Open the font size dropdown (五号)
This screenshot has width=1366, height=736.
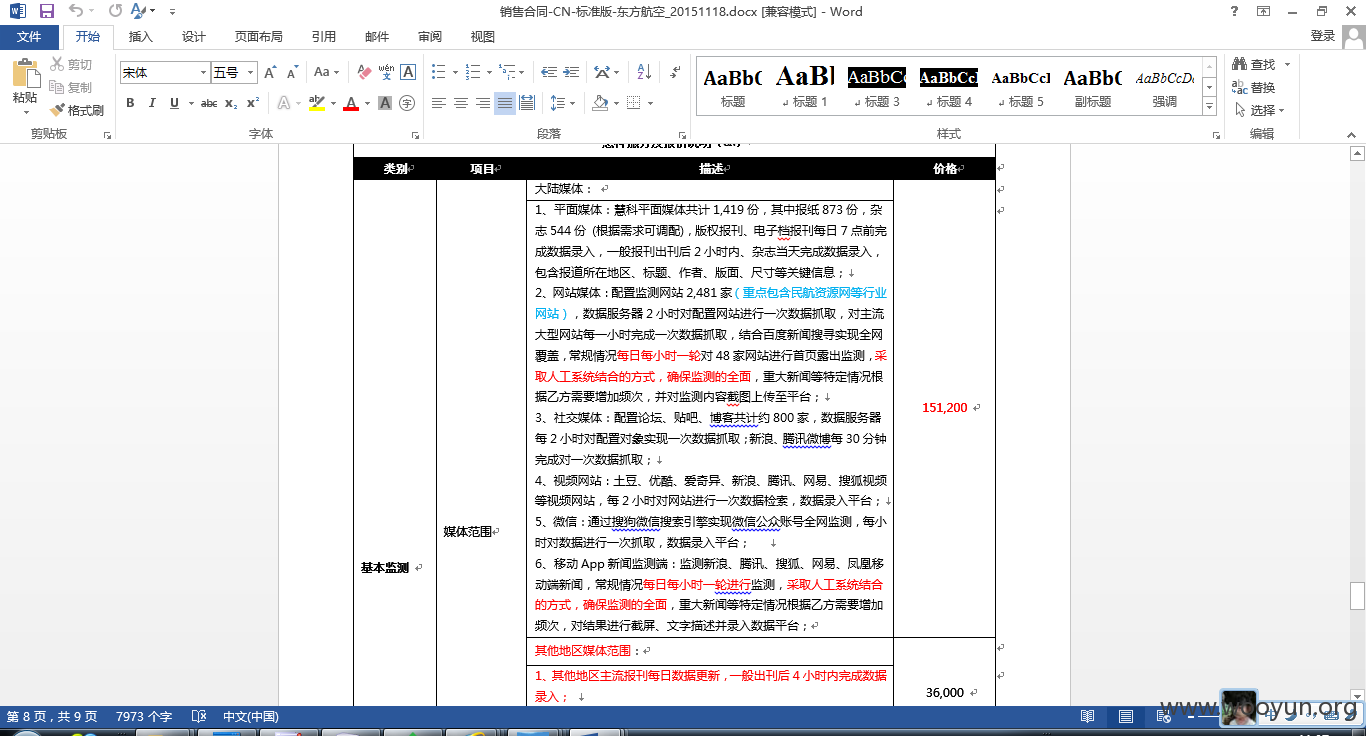251,73
